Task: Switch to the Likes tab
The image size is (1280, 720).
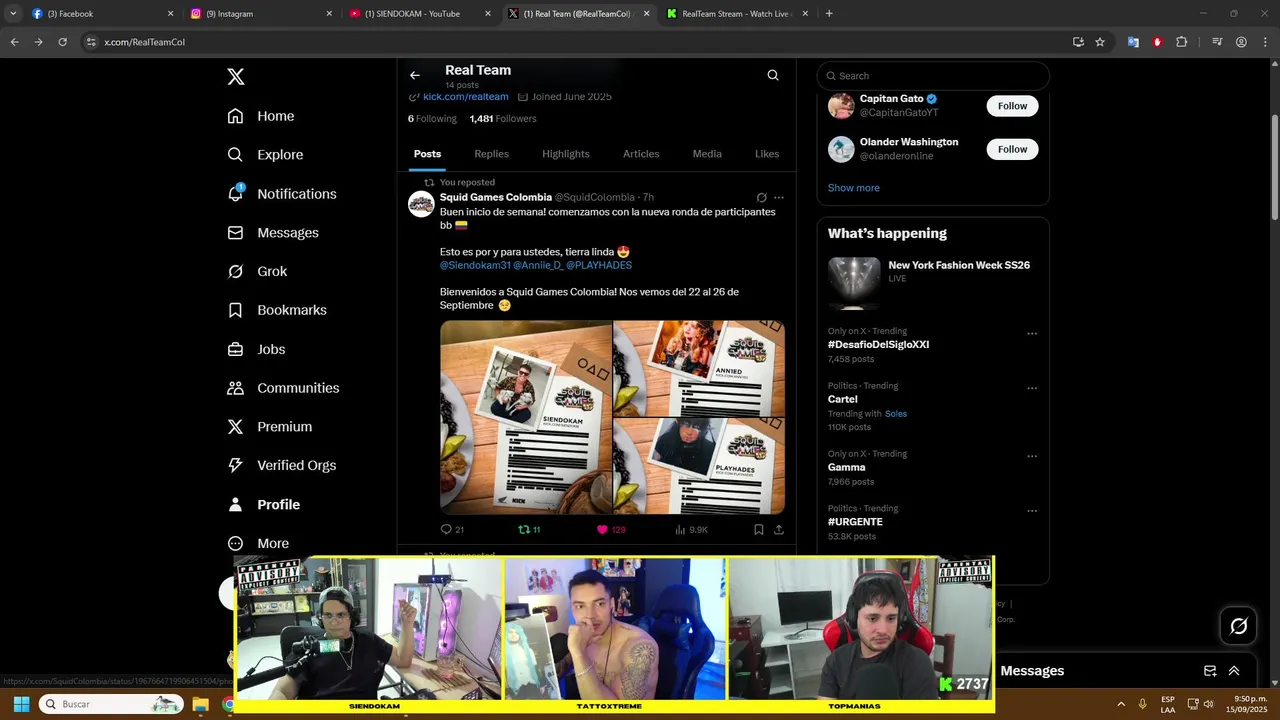Action: pos(767,154)
